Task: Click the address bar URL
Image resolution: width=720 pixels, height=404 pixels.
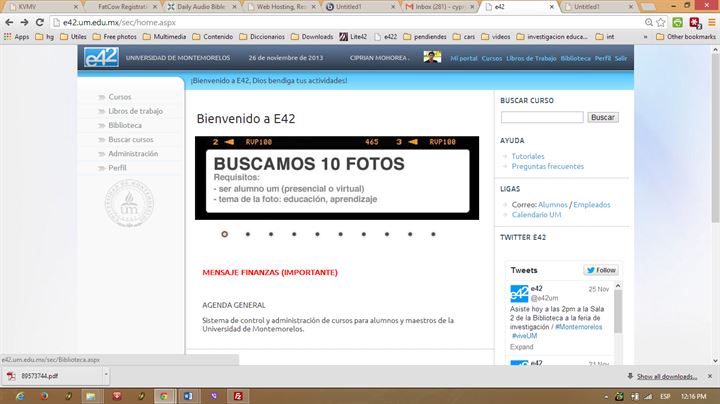Action: (119, 22)
